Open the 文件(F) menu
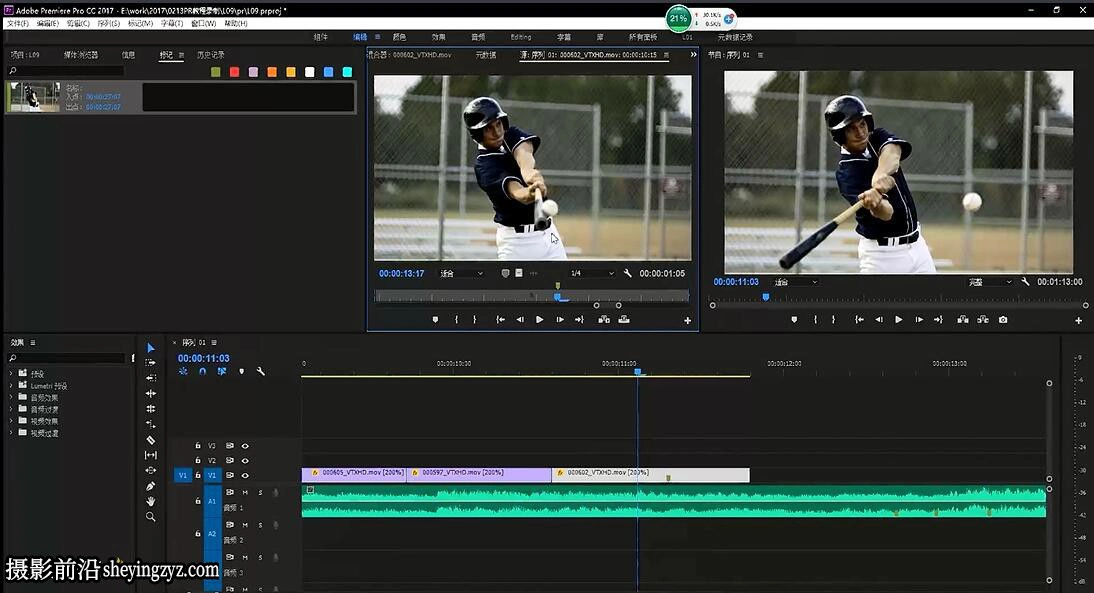 tap(17, 23)
